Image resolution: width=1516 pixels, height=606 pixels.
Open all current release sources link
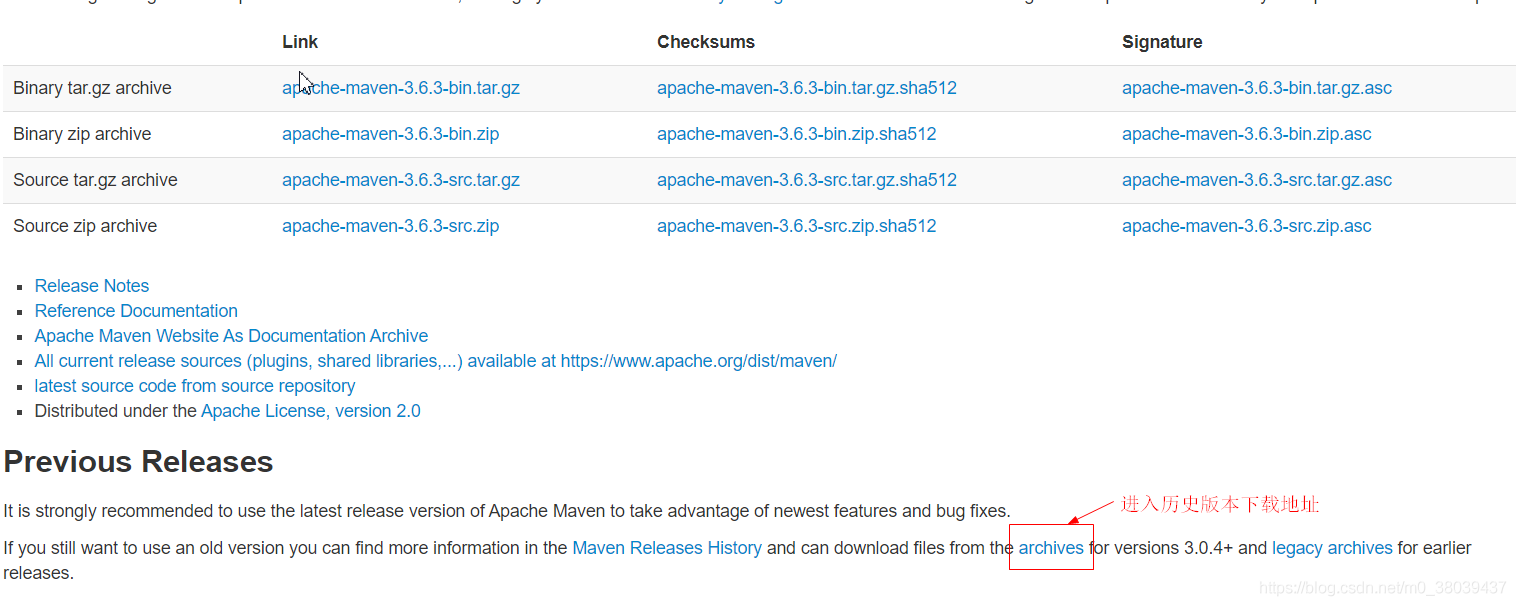pyautogui.click(x=436, y=361)
